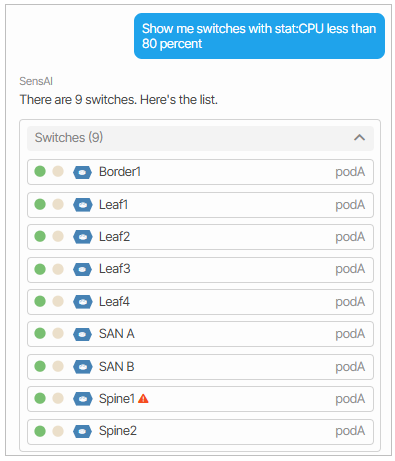Click the podA label on Spine1 row
395x461 pixels.
[350, 399]
